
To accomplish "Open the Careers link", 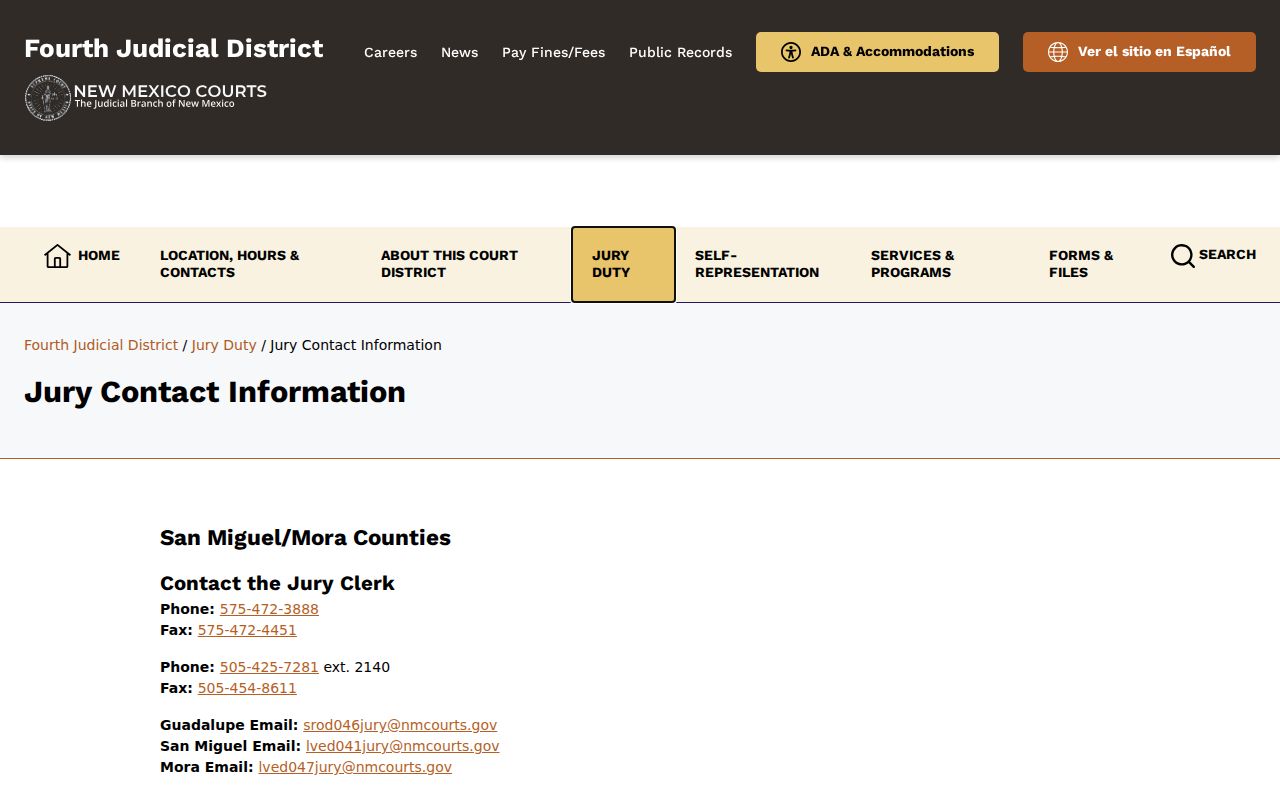I will 390,52.
